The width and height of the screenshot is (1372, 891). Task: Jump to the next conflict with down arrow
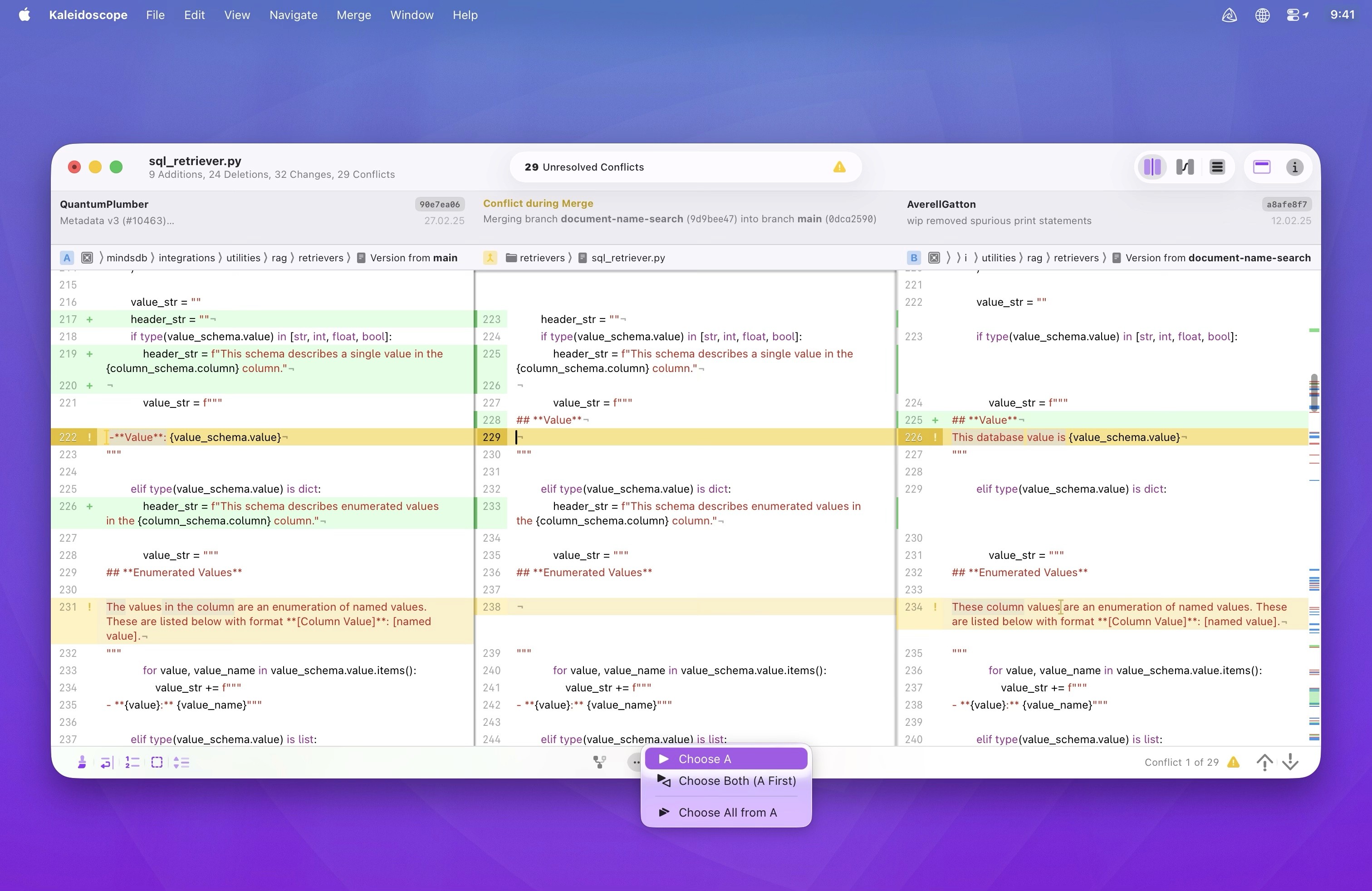1290,762
